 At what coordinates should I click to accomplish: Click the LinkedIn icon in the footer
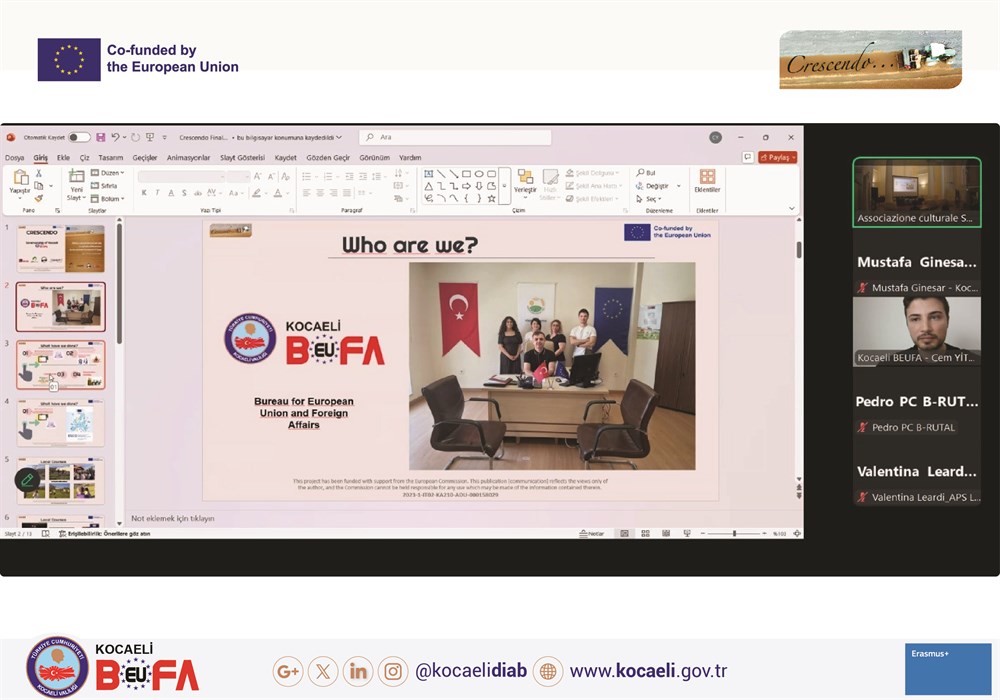point(358,671)
